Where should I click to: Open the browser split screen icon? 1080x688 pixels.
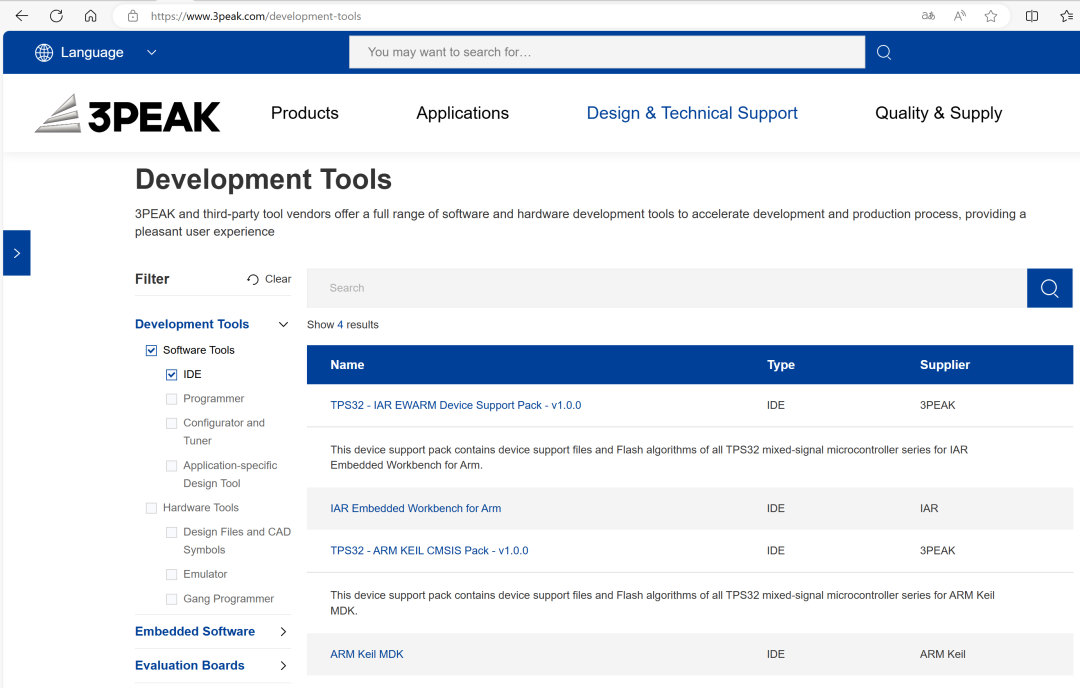coord(1032,16)
